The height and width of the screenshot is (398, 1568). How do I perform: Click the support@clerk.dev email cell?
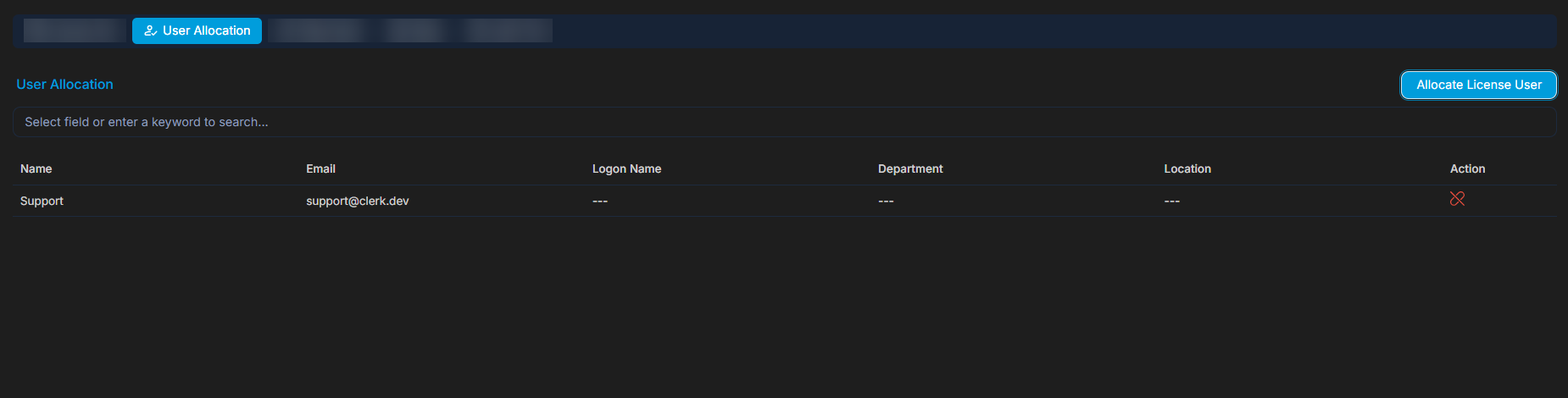(x=358, y=202)
